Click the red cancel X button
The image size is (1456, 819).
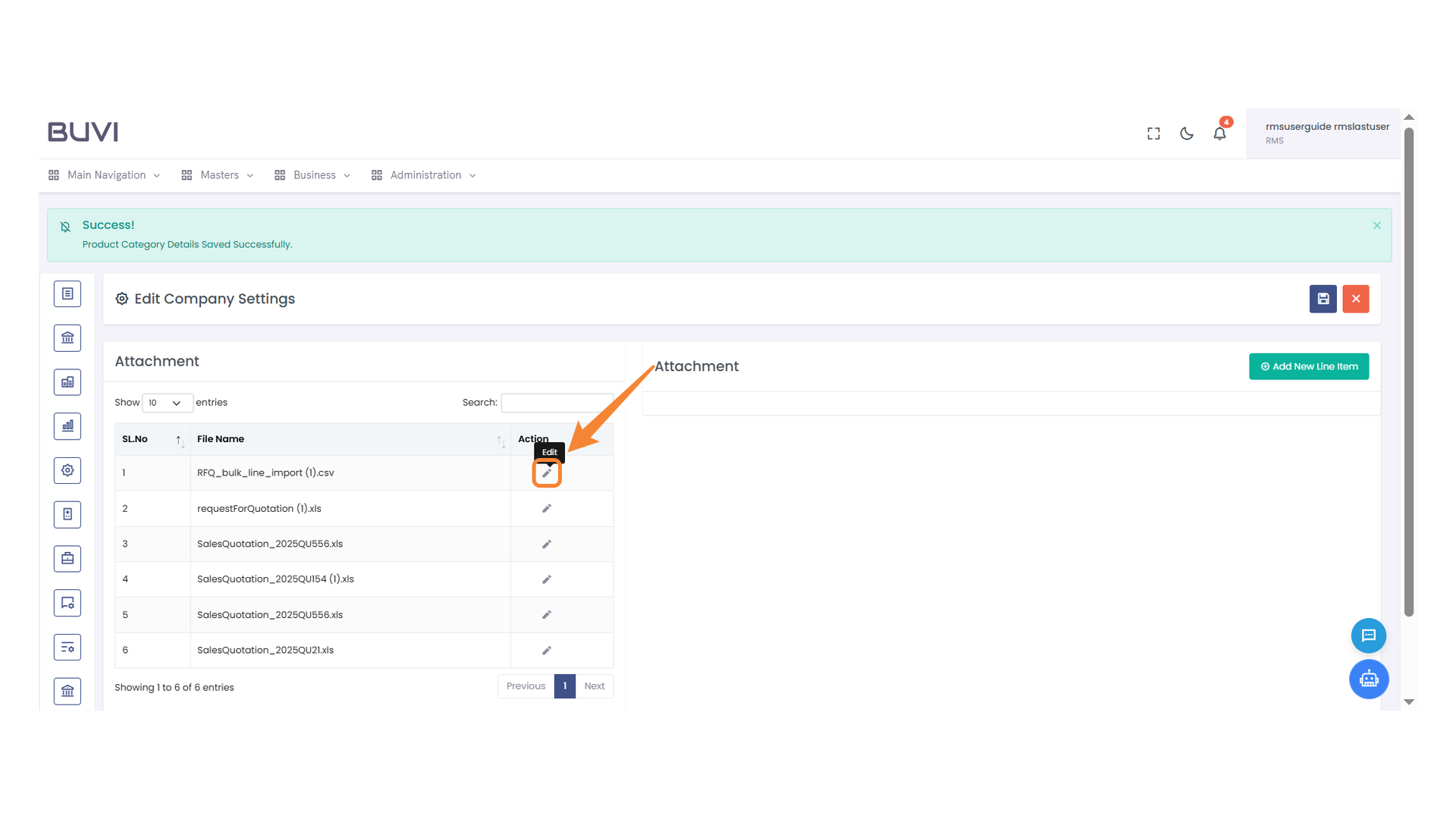1356,299
